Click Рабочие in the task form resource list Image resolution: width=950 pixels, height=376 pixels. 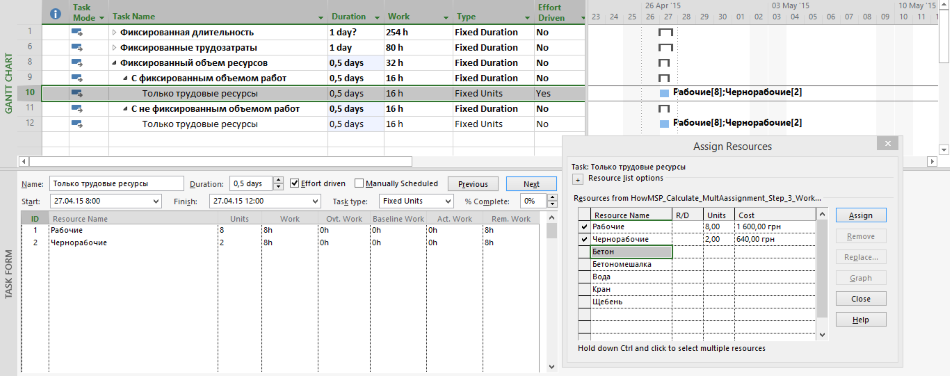pos(67,231)
